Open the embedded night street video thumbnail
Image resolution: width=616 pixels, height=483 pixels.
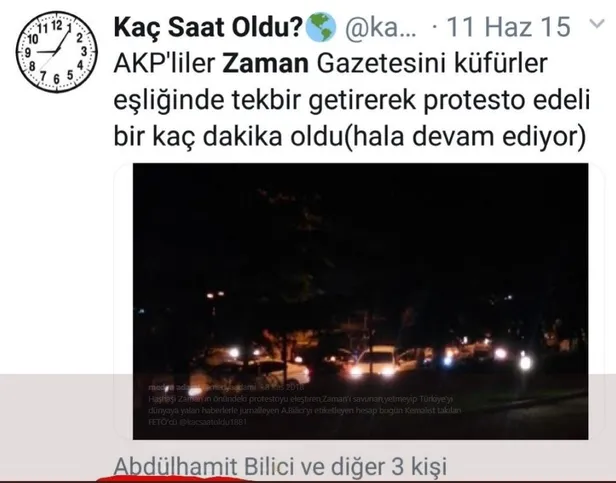360,301
